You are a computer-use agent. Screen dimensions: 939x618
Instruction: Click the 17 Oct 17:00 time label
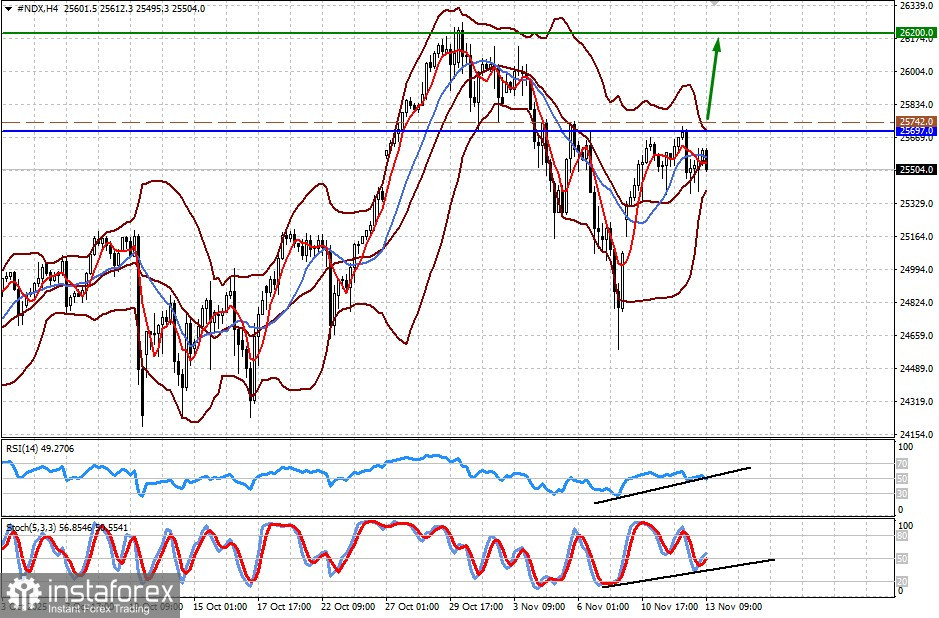[285, 607]
